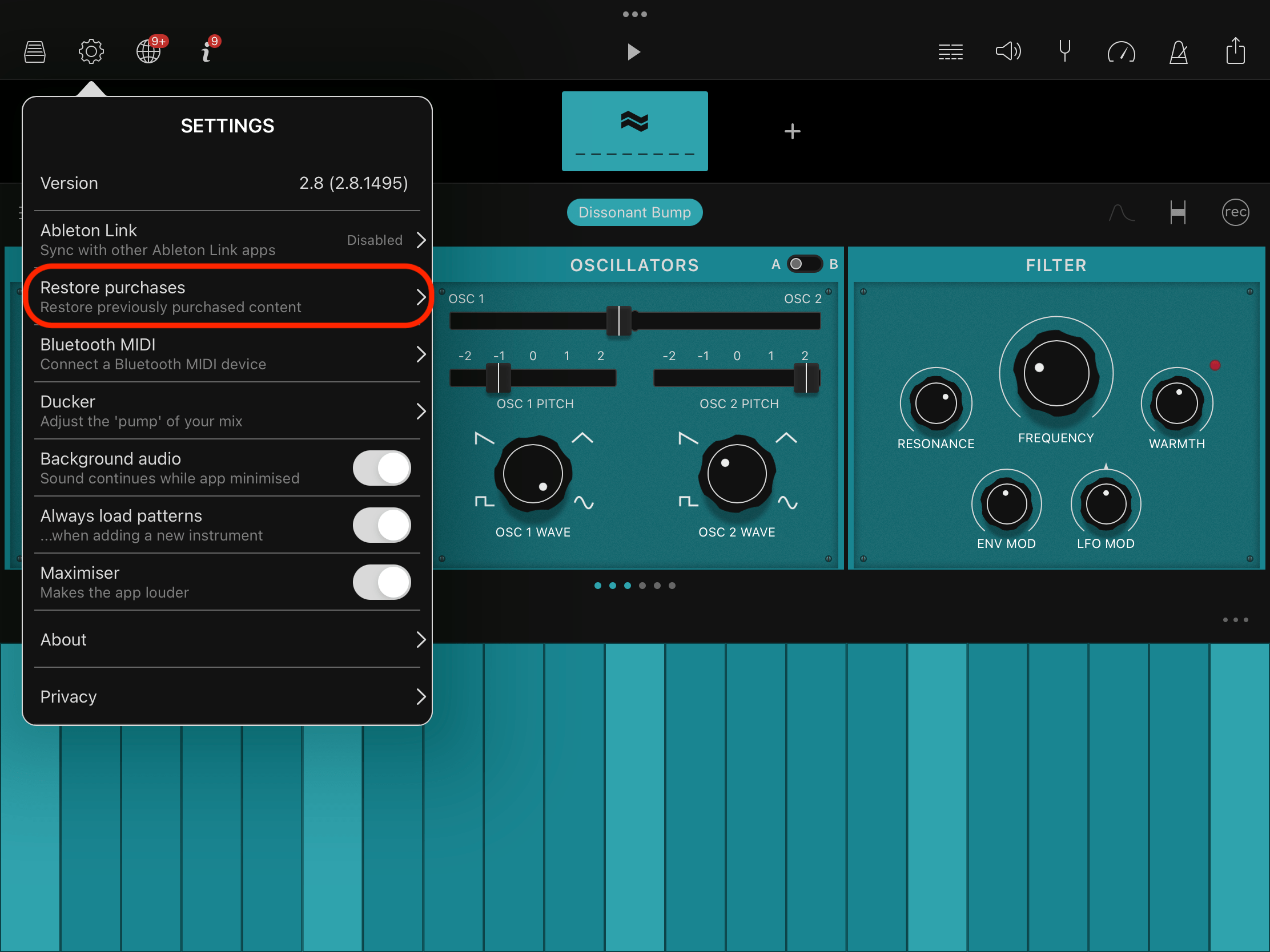Click the settings gear icon
The height and width of the screenshot is (952, 1270).
click(91, 52)
